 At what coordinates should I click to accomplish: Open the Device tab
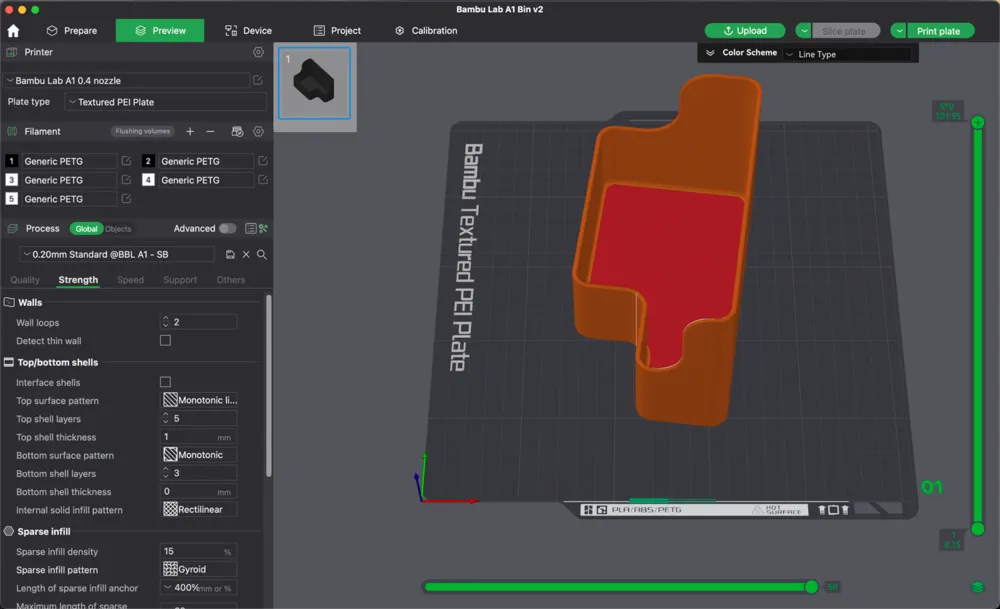tap(248, 31)
